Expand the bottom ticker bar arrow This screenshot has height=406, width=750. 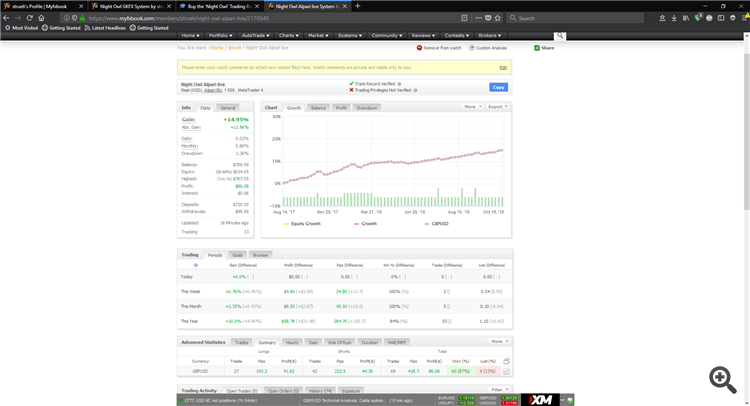coord(562,400)
